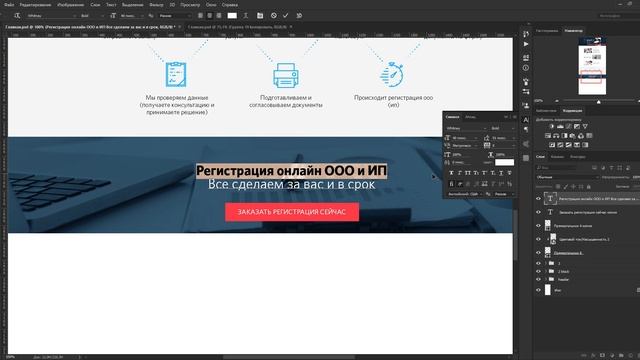The image size is (640, 360).
Task: Open Warp Text dialog icon
Action: pyautogui.click(x=246, y=16)
